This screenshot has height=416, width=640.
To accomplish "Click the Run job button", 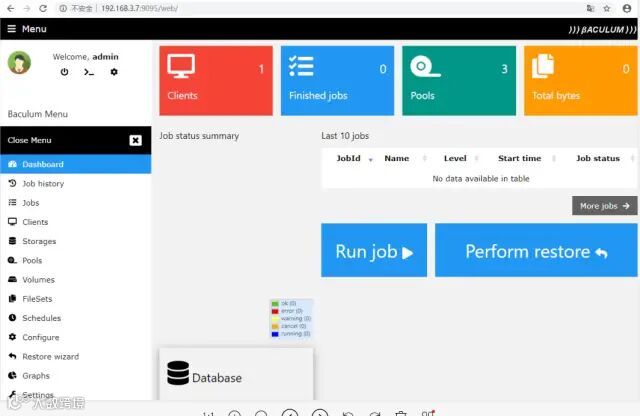I will (374, 250).
